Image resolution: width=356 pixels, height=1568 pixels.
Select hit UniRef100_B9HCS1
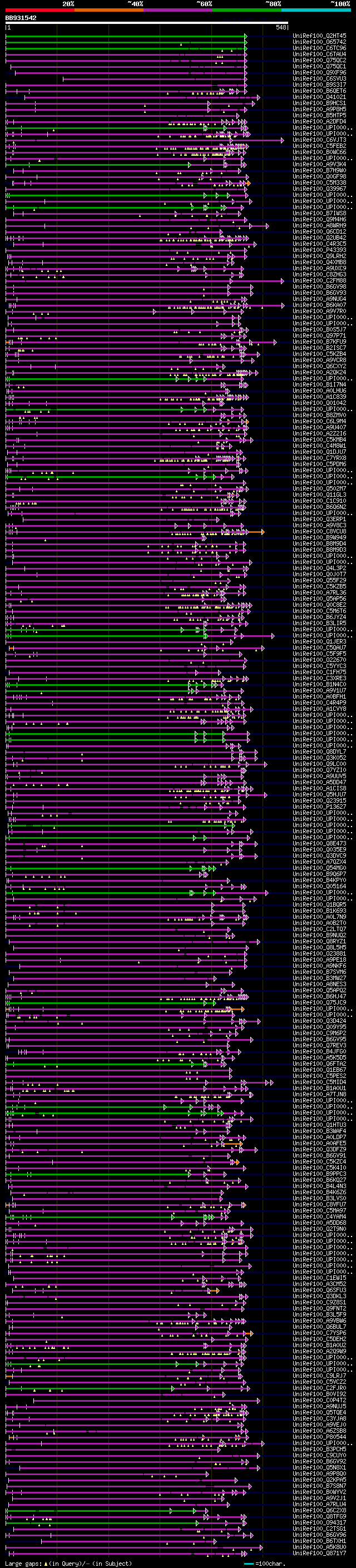pos(319,103)
